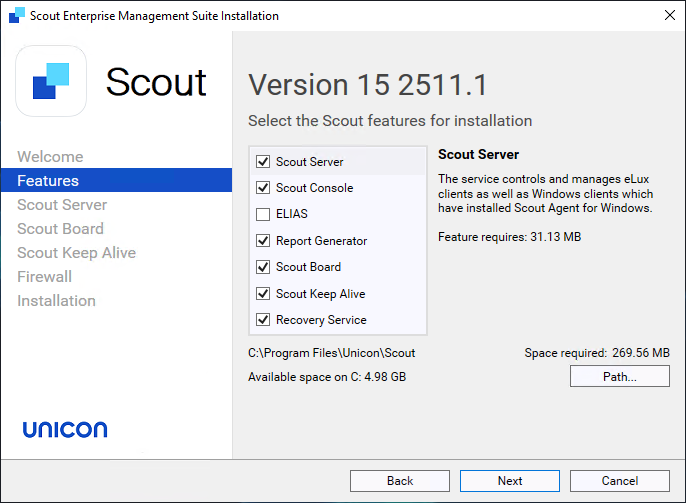The image size is (686, 503).
Task: Click the Next button
Action: click(x=510, y=481)
